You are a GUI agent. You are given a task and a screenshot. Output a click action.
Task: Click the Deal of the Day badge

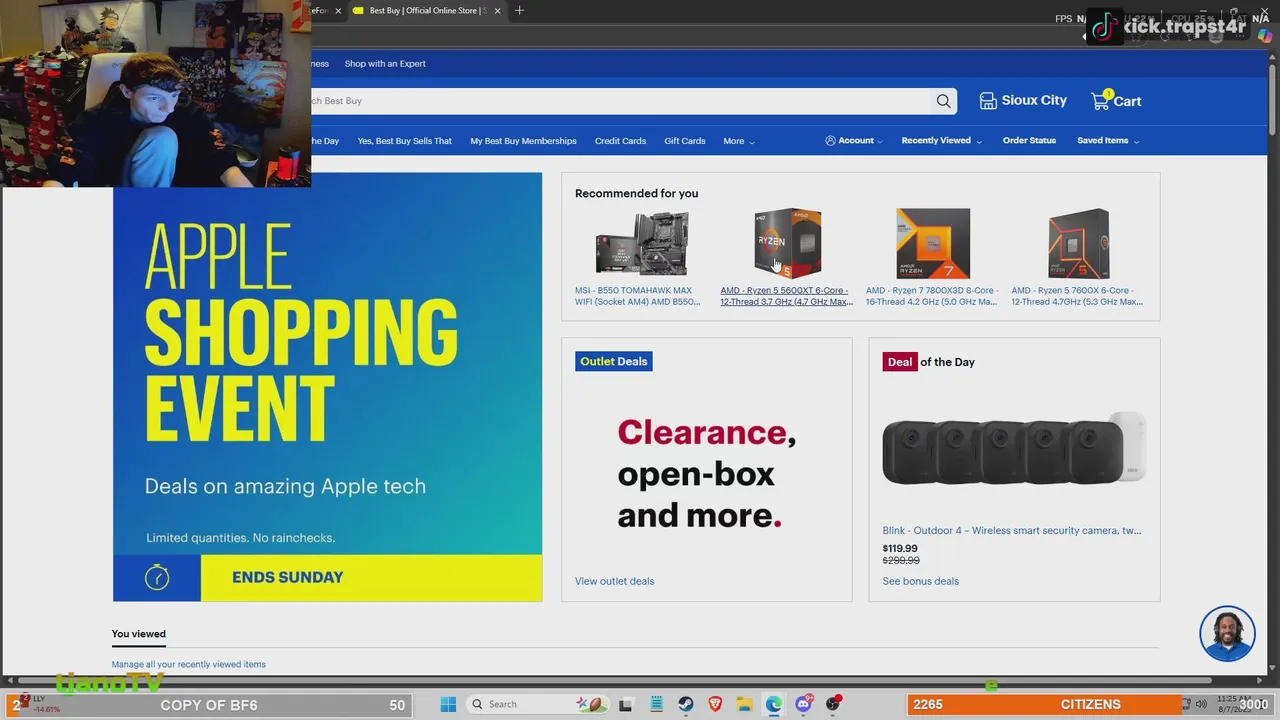point(928,362)
